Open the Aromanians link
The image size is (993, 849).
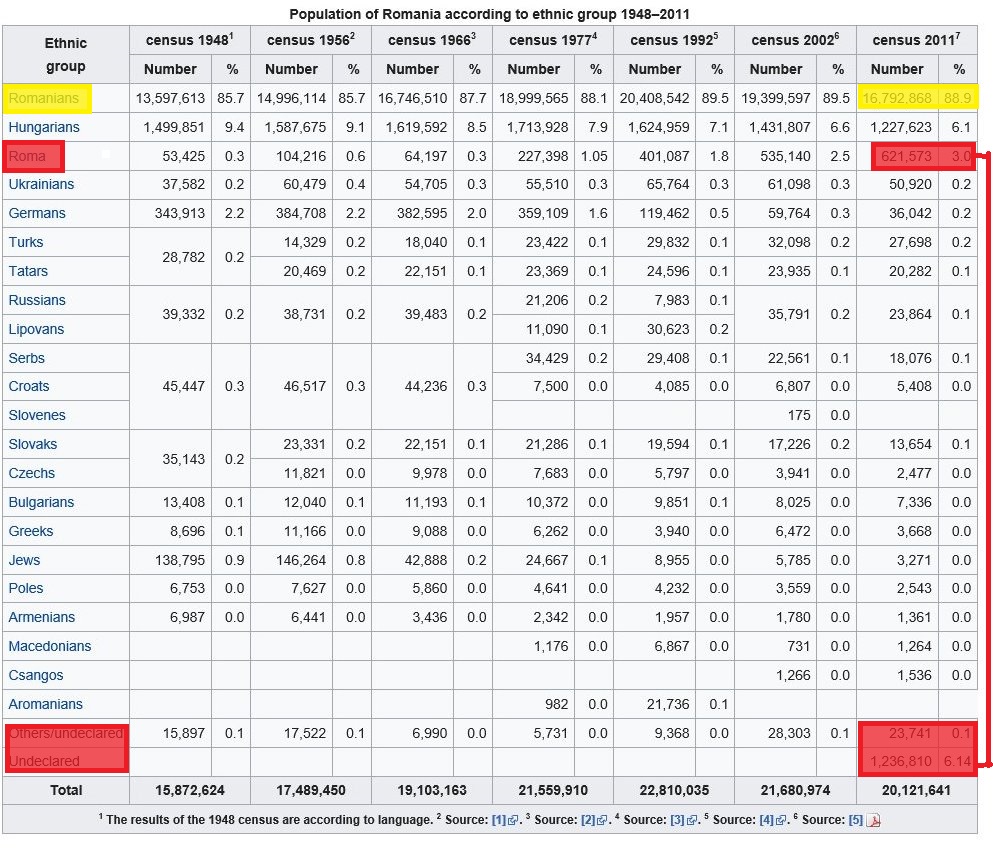46,705
